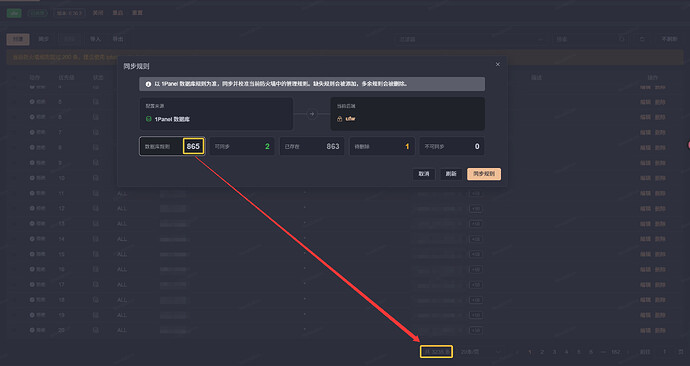Viewport: 690px width, 366px height.
Task: Click the action icon in priority 11 row
Action: pyautogui.click(x=32, y=193)
